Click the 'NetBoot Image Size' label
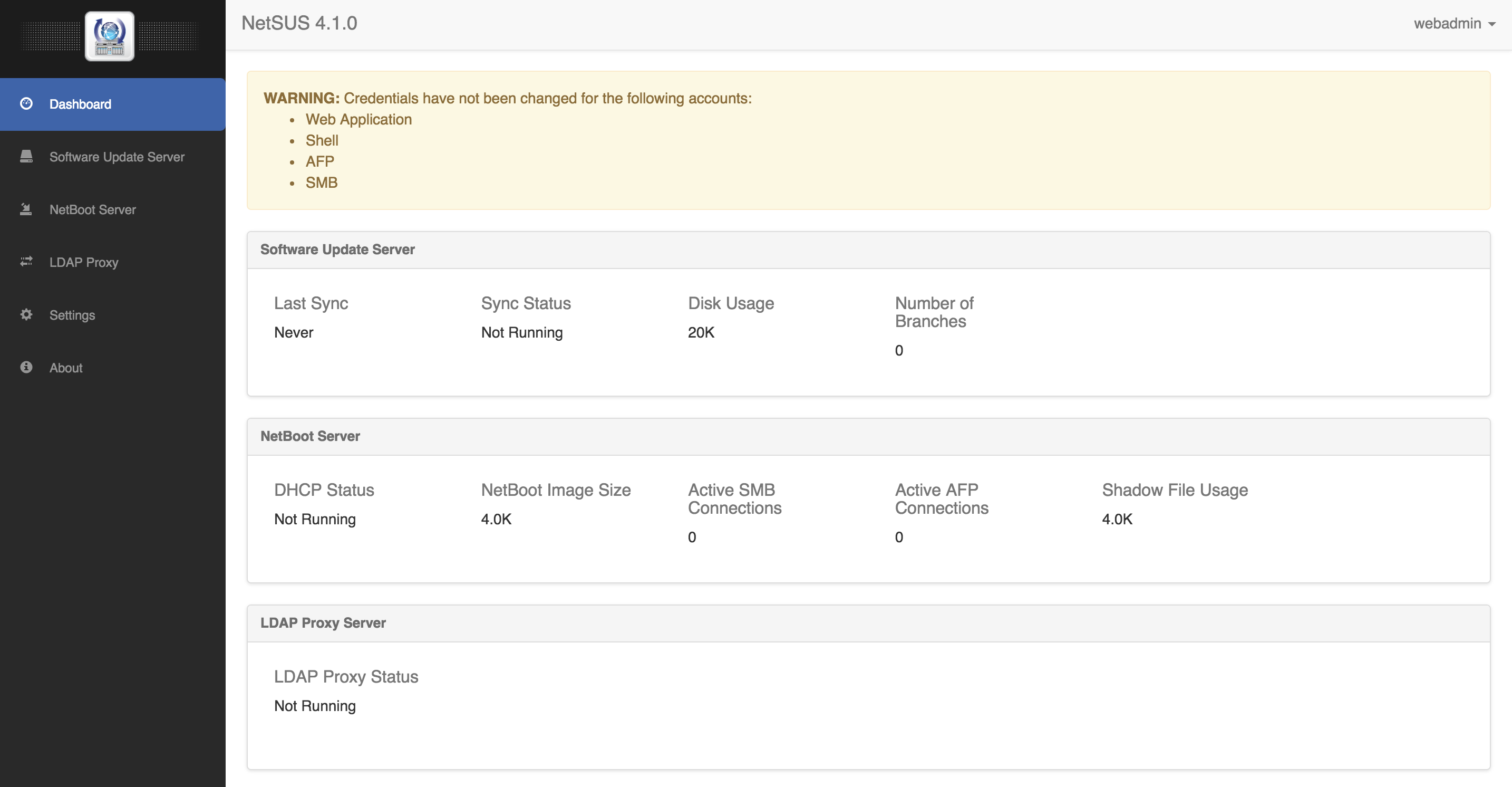This screenshot has height=787, width=1512. tap(556, 490)
